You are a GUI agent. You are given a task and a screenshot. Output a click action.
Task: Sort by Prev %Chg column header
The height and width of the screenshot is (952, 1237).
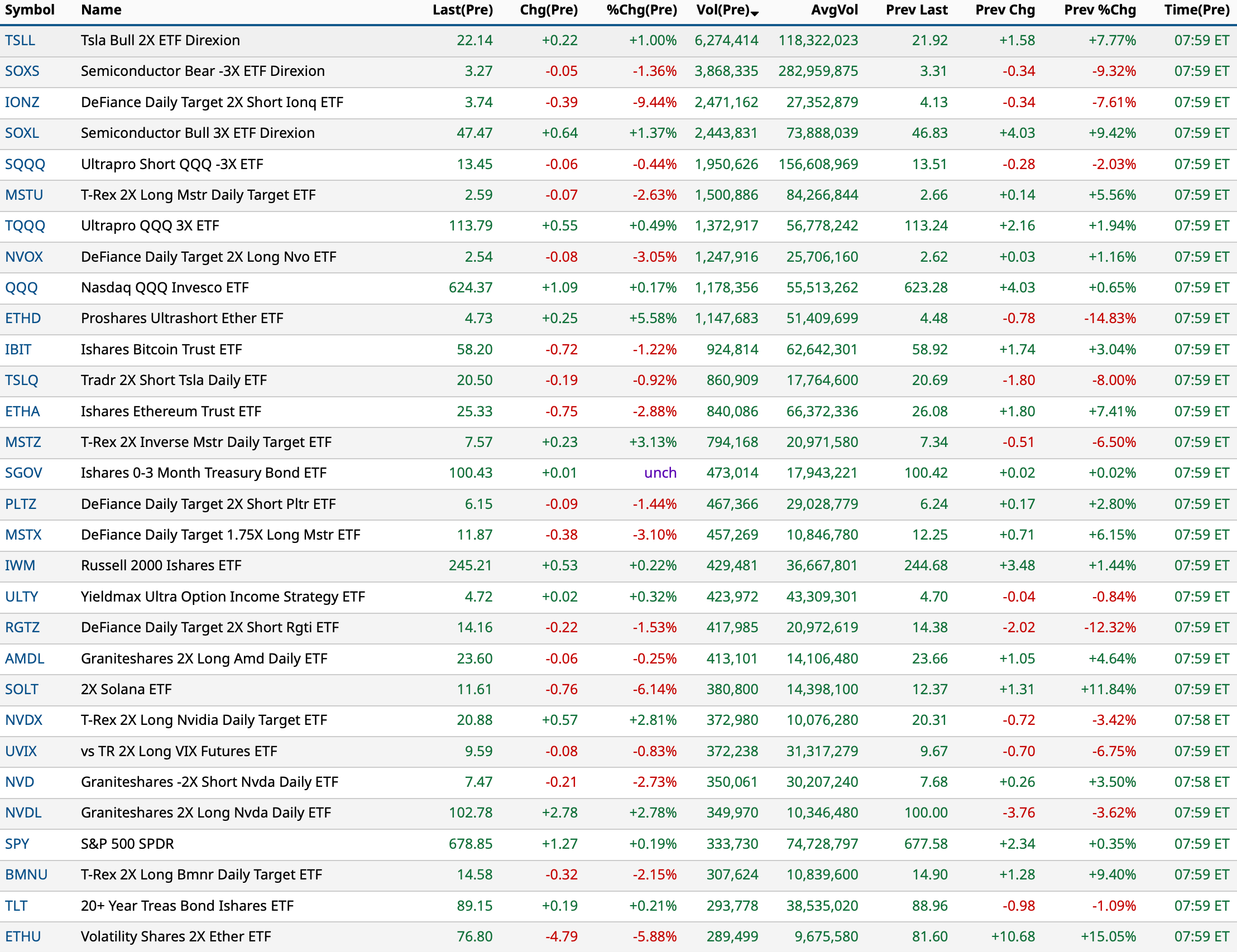[x=1099, y=9]
